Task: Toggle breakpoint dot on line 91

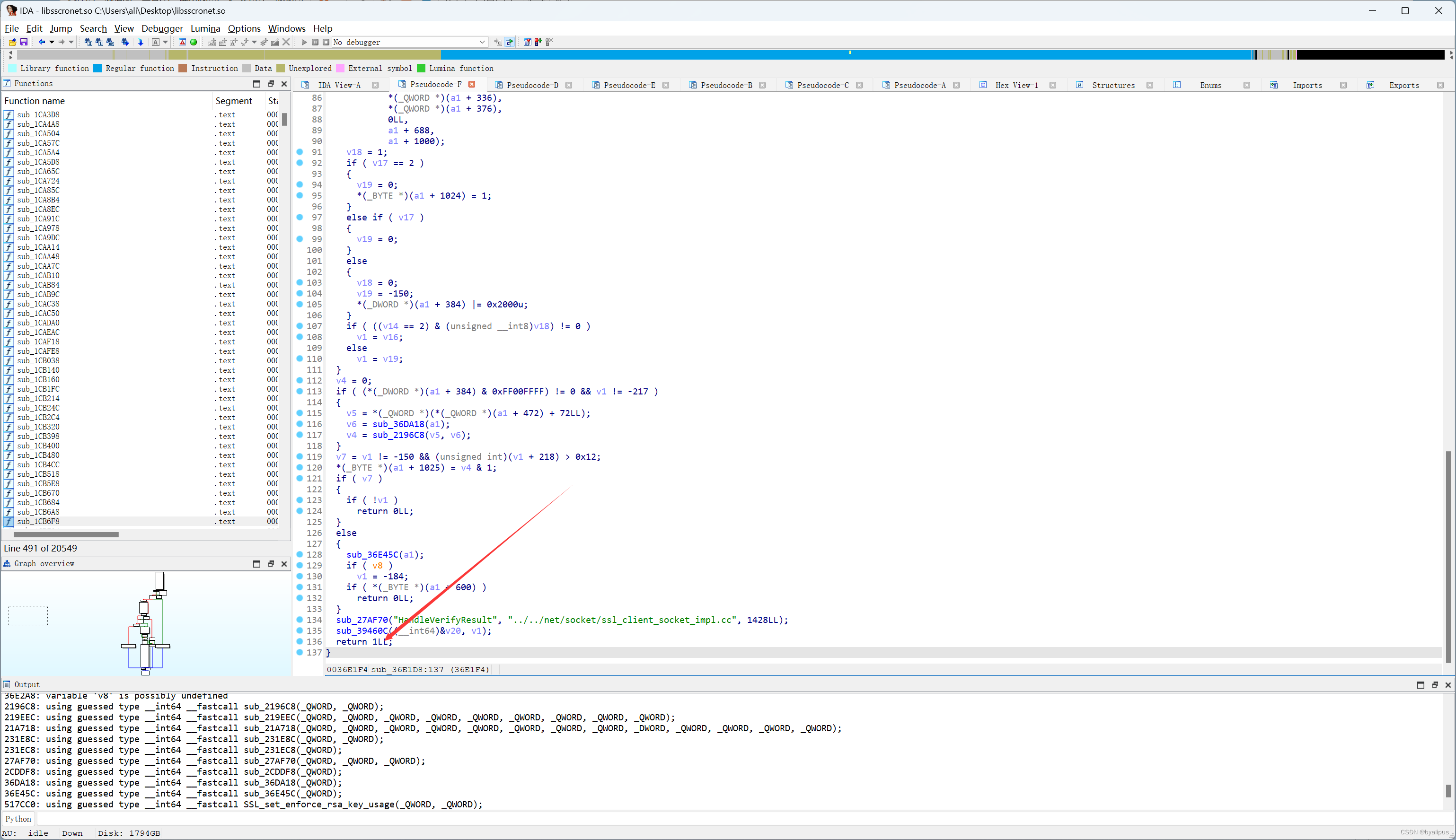Action: point(300,152)
